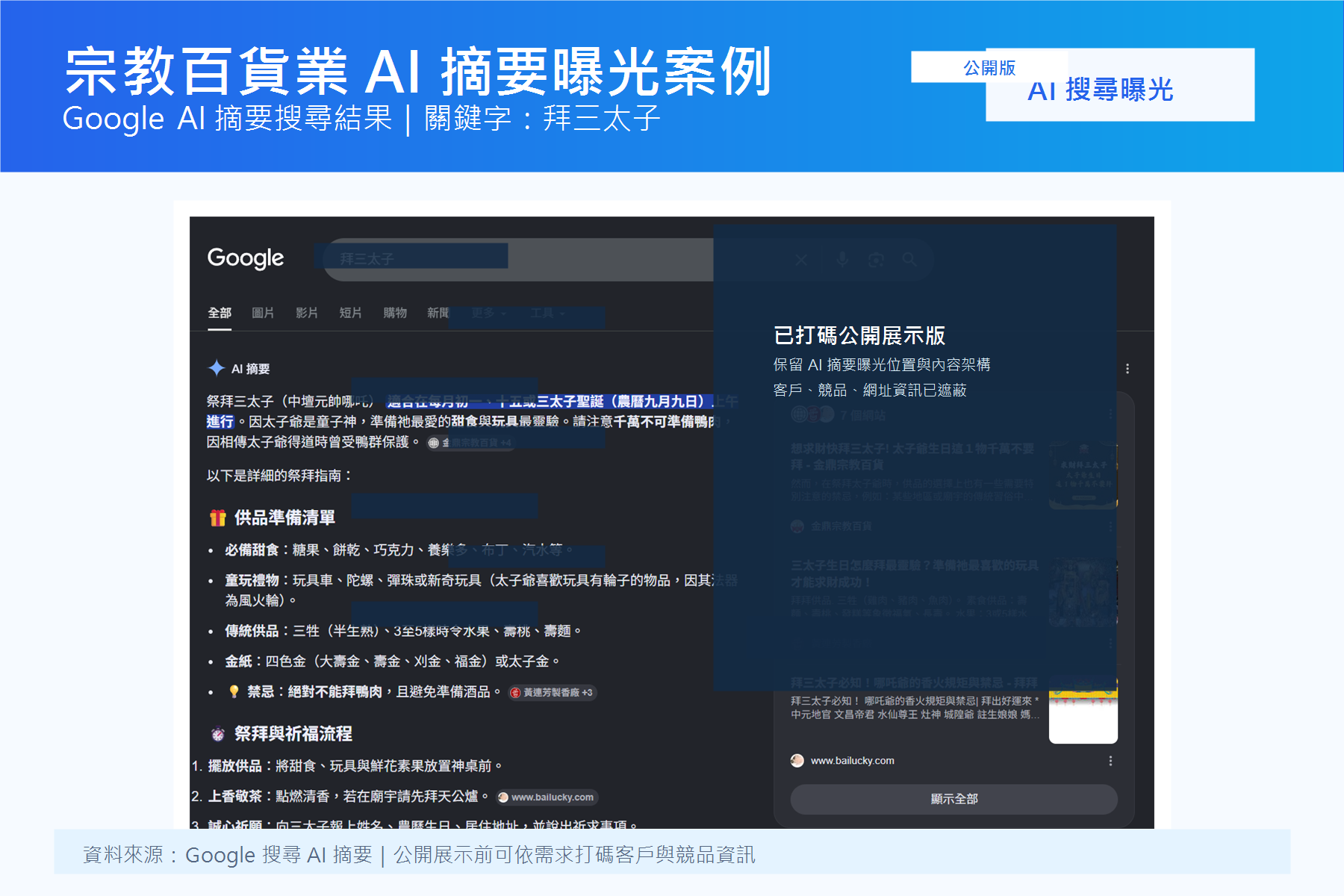Open the three-dot menu beside www.bailucky.com
The height and width of the screenshot is (896, 1344).
[1110, 761]
